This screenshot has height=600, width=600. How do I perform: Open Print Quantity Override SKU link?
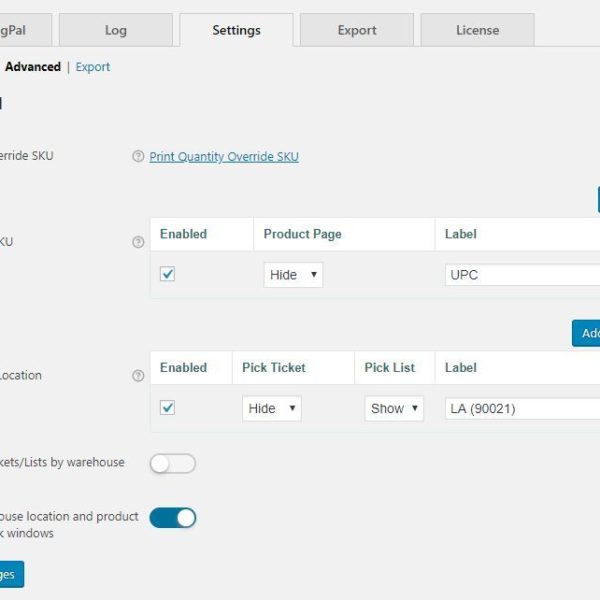point(224,157)
